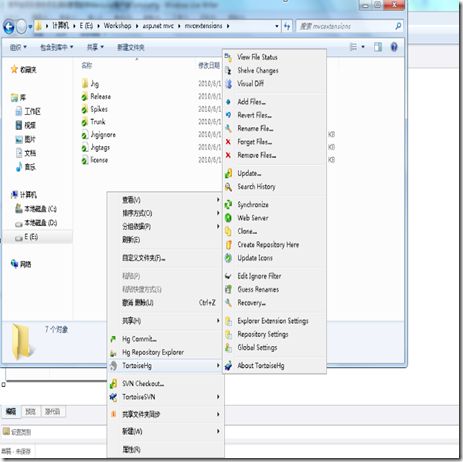This screenshot has width=463, height=462.
Task: Select the .hgtags file
Action: tap(96, 147)
